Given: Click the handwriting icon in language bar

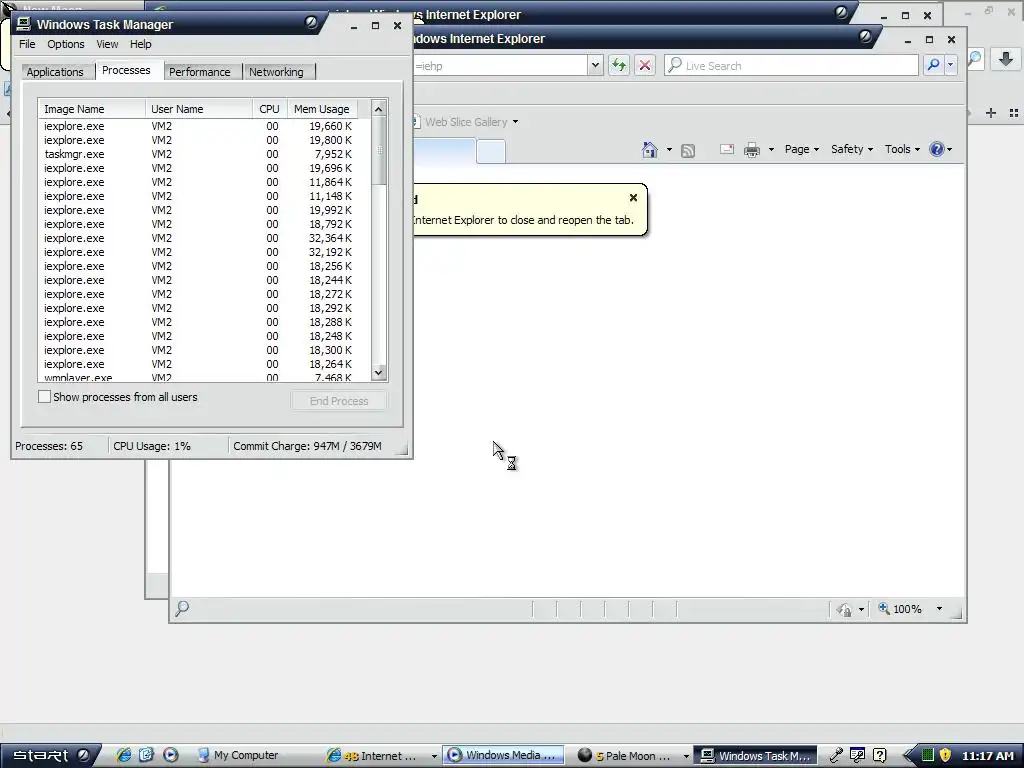Looking at the screenshot, I should coord(857,756).
